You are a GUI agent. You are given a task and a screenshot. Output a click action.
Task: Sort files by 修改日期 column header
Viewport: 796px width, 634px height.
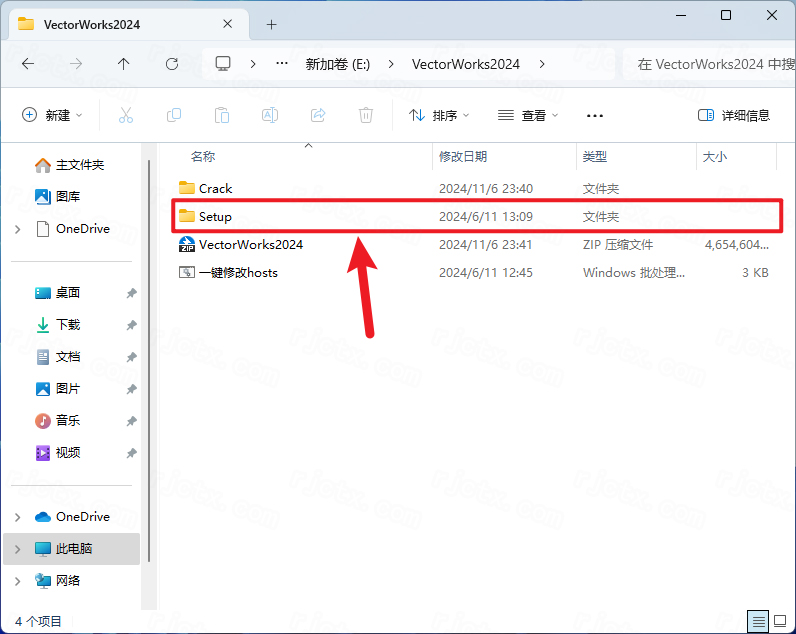click(463, 156)
